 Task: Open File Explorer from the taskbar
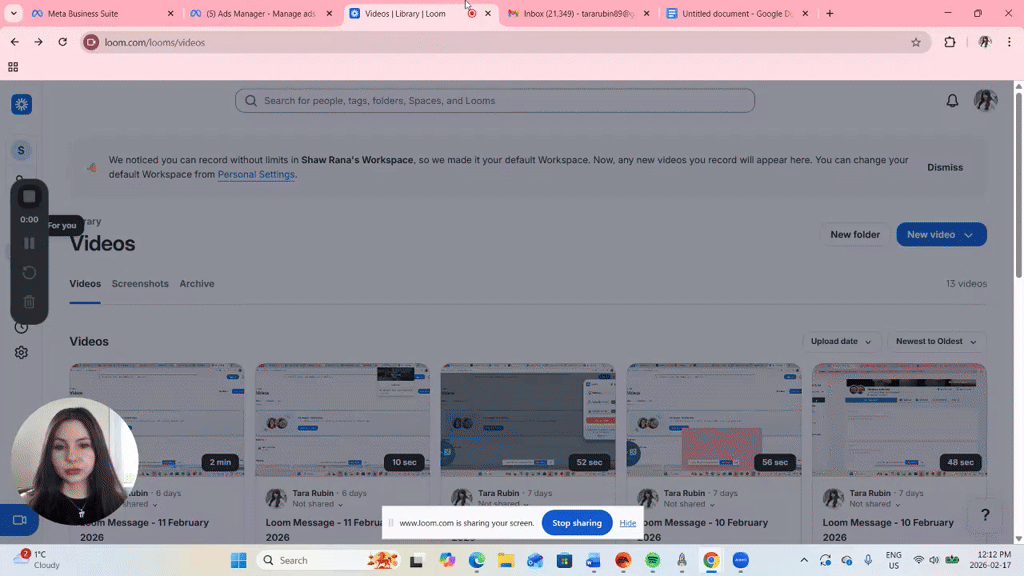pyautogui.click(x=506, y=560)
